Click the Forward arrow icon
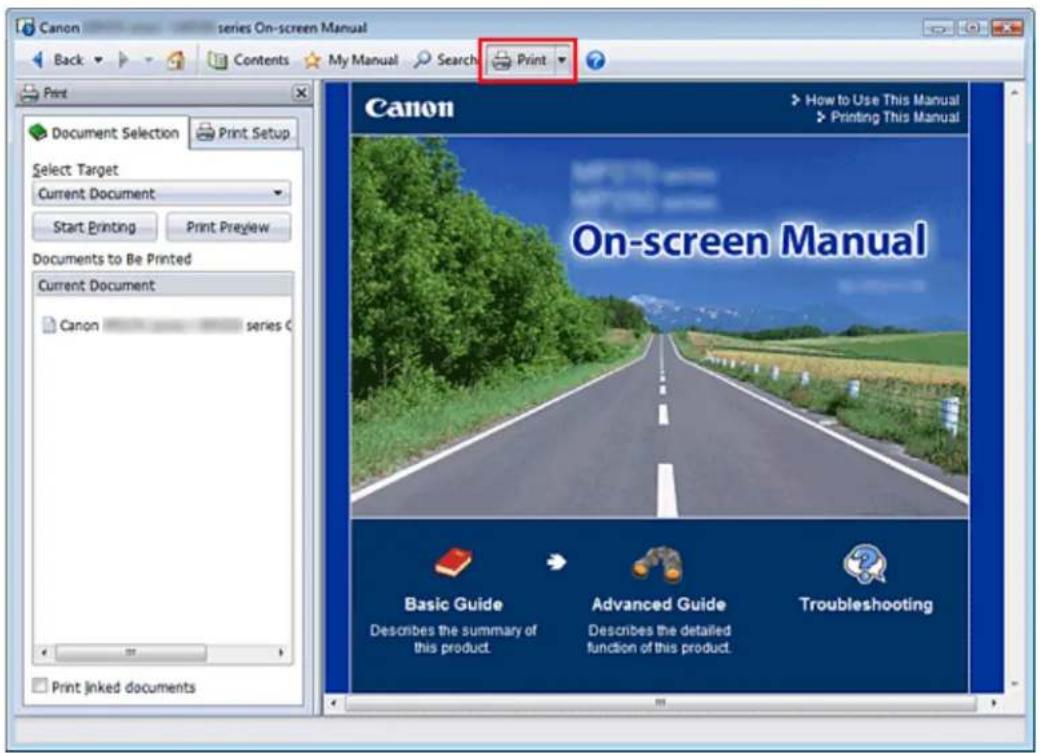The width and height of the screenshot is (1040, 753). click(x=123, y=60)
